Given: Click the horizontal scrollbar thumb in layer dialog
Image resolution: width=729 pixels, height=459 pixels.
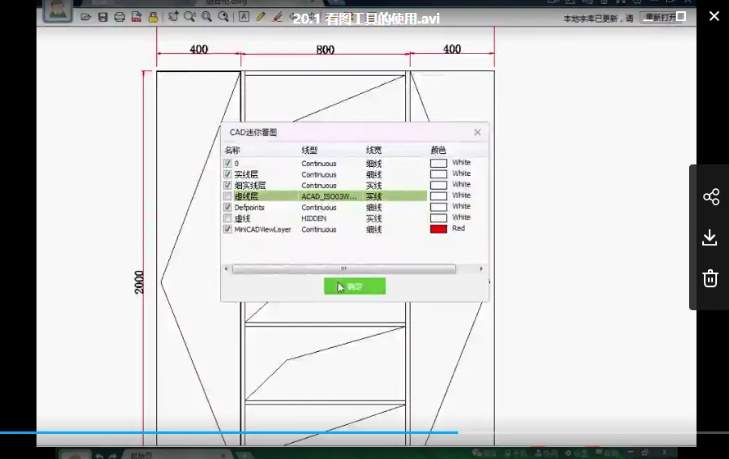Looking at the screenshot, I should [x=344, y=269].
